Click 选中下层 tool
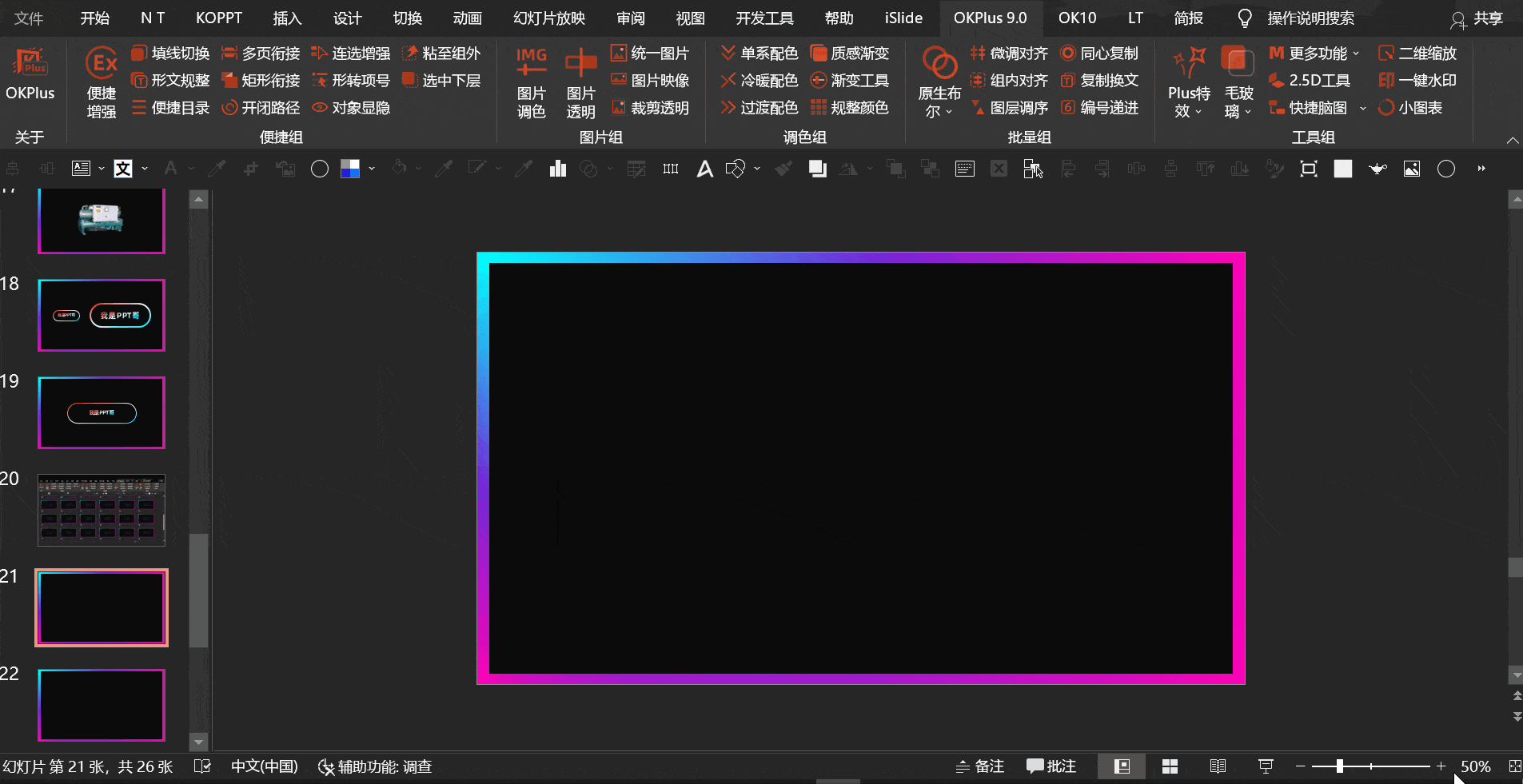 click(x=441, y=81)
